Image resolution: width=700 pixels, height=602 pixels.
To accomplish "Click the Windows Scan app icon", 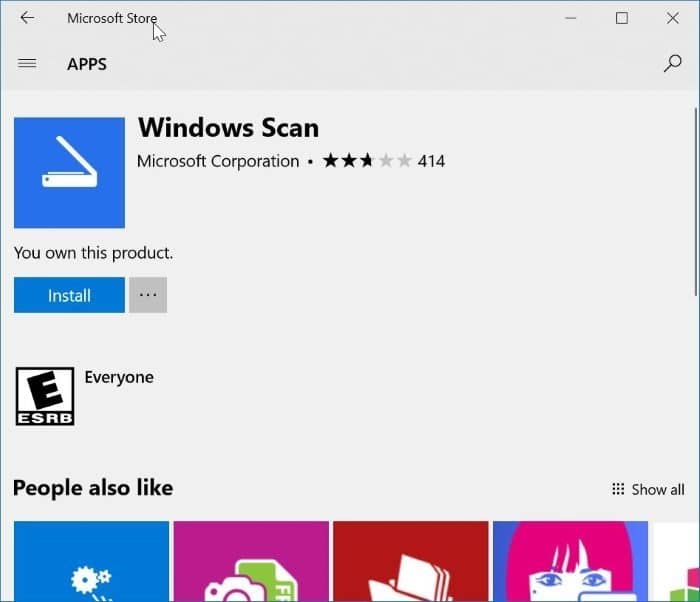I will 69,173.
